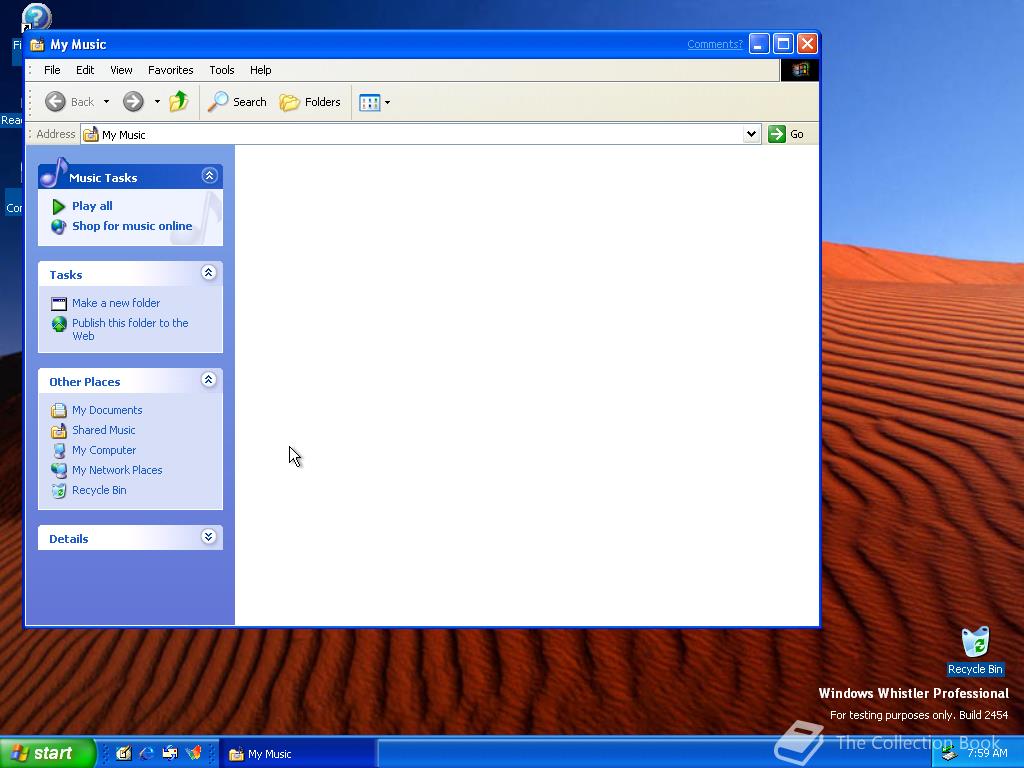Click the My Documents folder icon
Viewport: 1024px width, 768px height.
(59, 410)
